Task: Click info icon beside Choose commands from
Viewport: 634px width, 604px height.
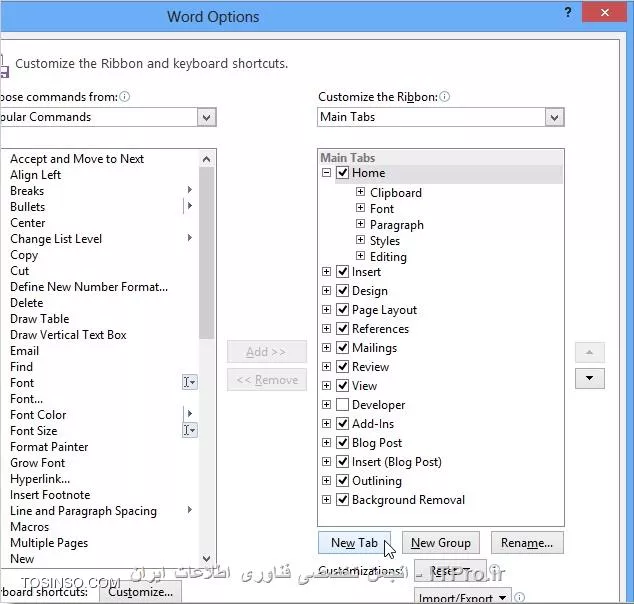Action: click(125, 97)
